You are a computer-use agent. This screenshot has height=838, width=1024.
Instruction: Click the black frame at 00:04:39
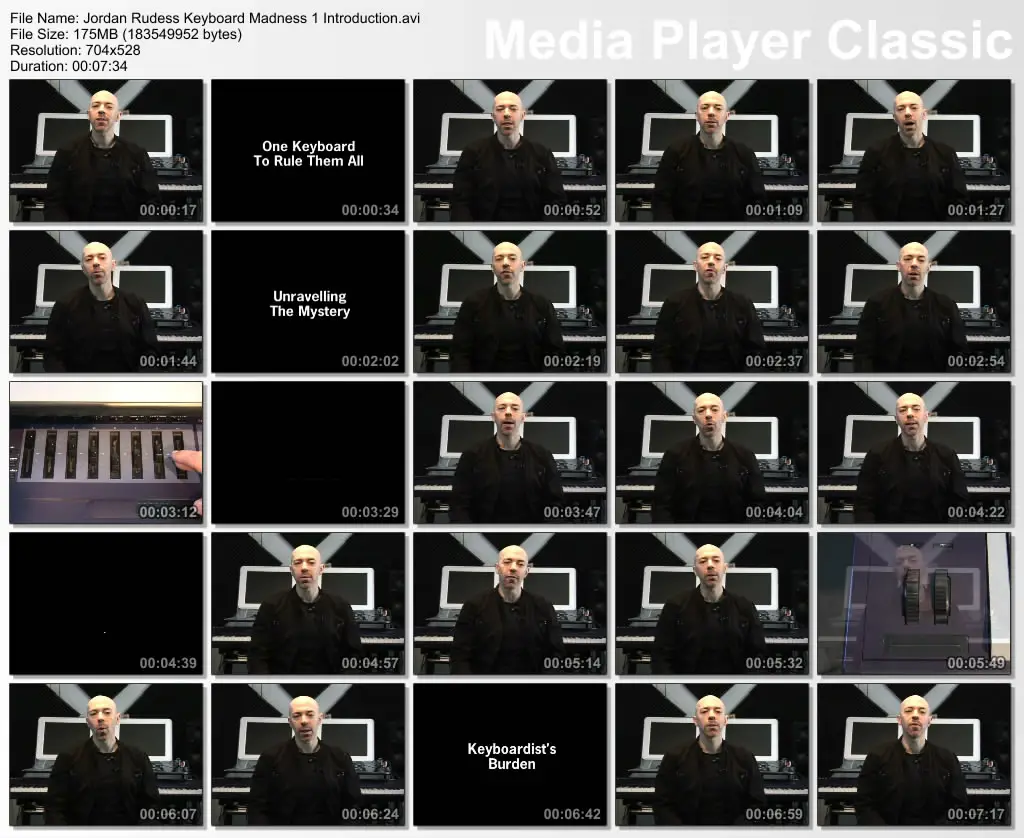tap(106, 604)
